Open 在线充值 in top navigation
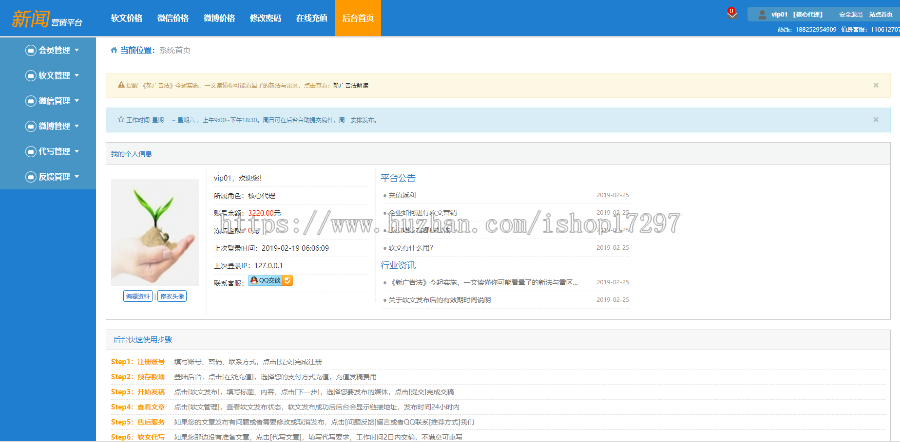 (312, 18)
